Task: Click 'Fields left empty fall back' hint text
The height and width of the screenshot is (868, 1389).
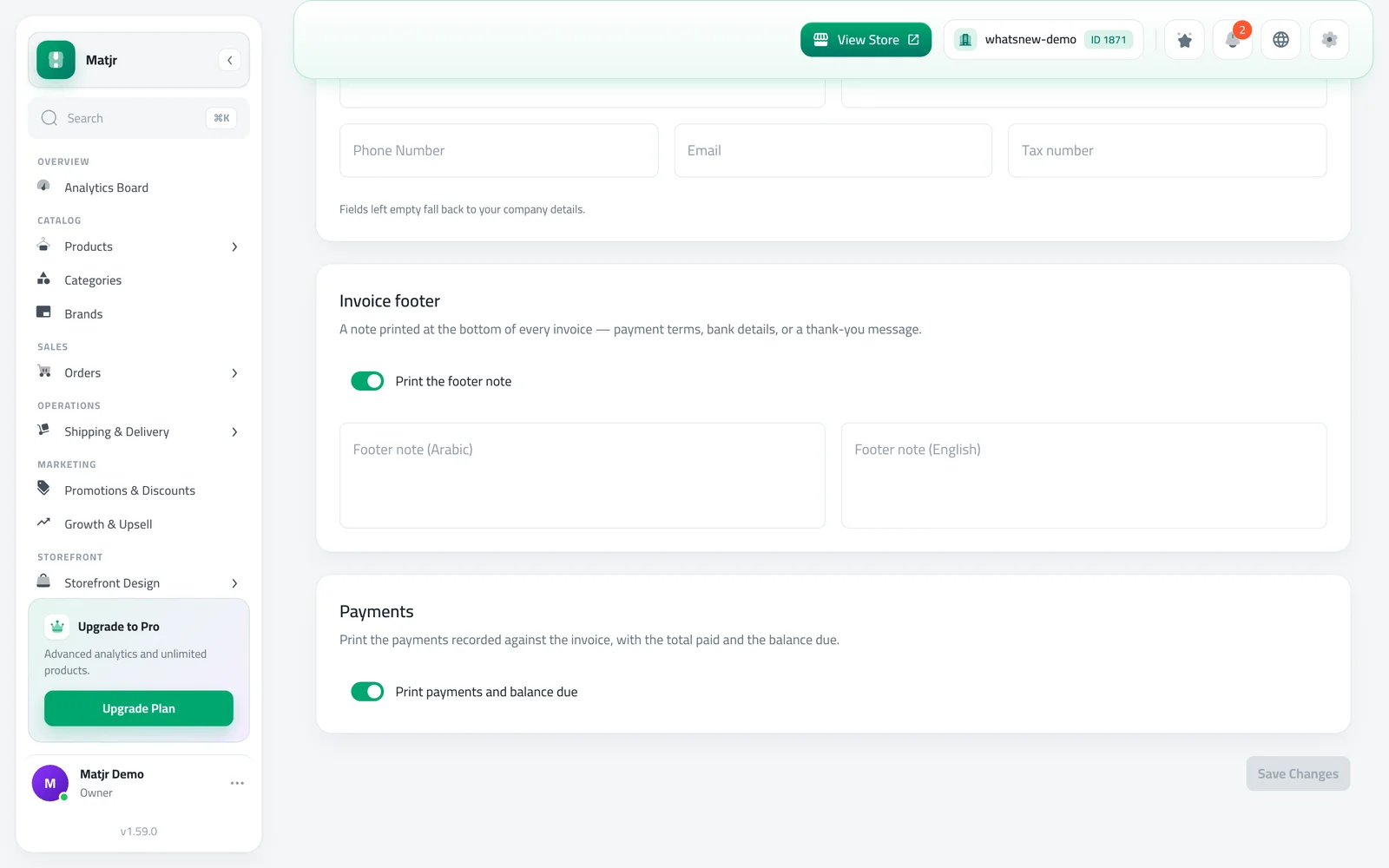Action: (x=462, y=209)
